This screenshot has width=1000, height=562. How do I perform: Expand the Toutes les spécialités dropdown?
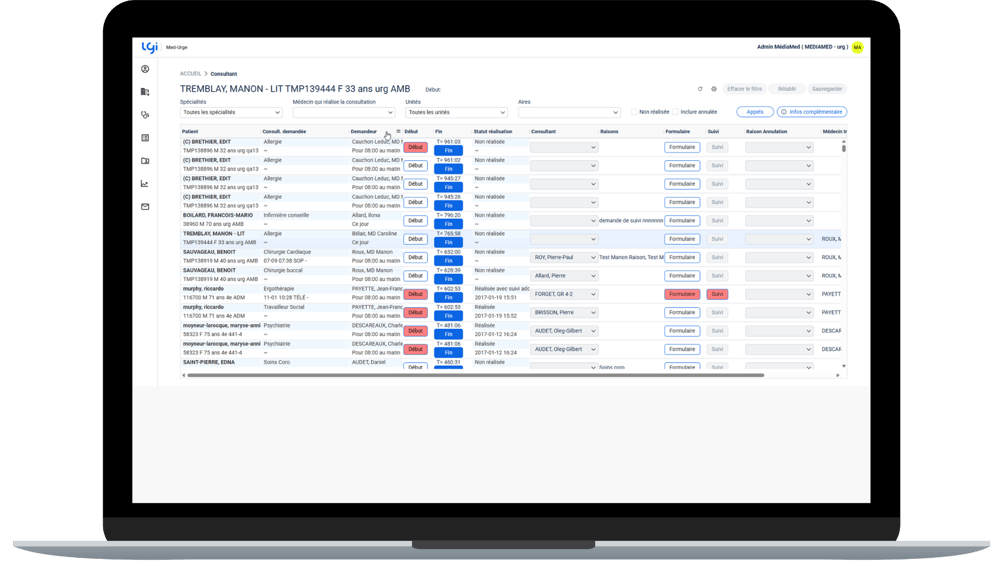[x=231, y=113]
